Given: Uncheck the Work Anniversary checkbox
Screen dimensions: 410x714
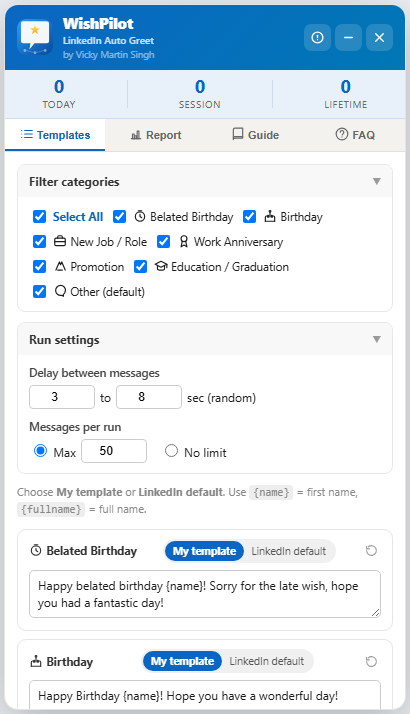Looking at the screenshot, I should click(x=164, y=241).
